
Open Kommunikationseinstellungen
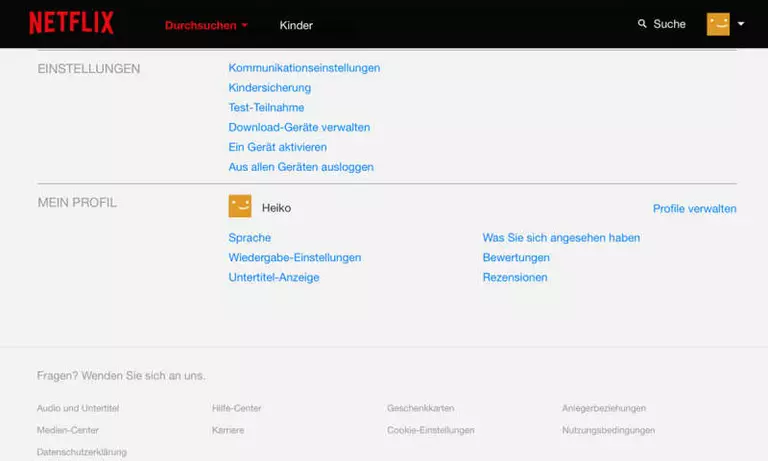tap(304, 68)
